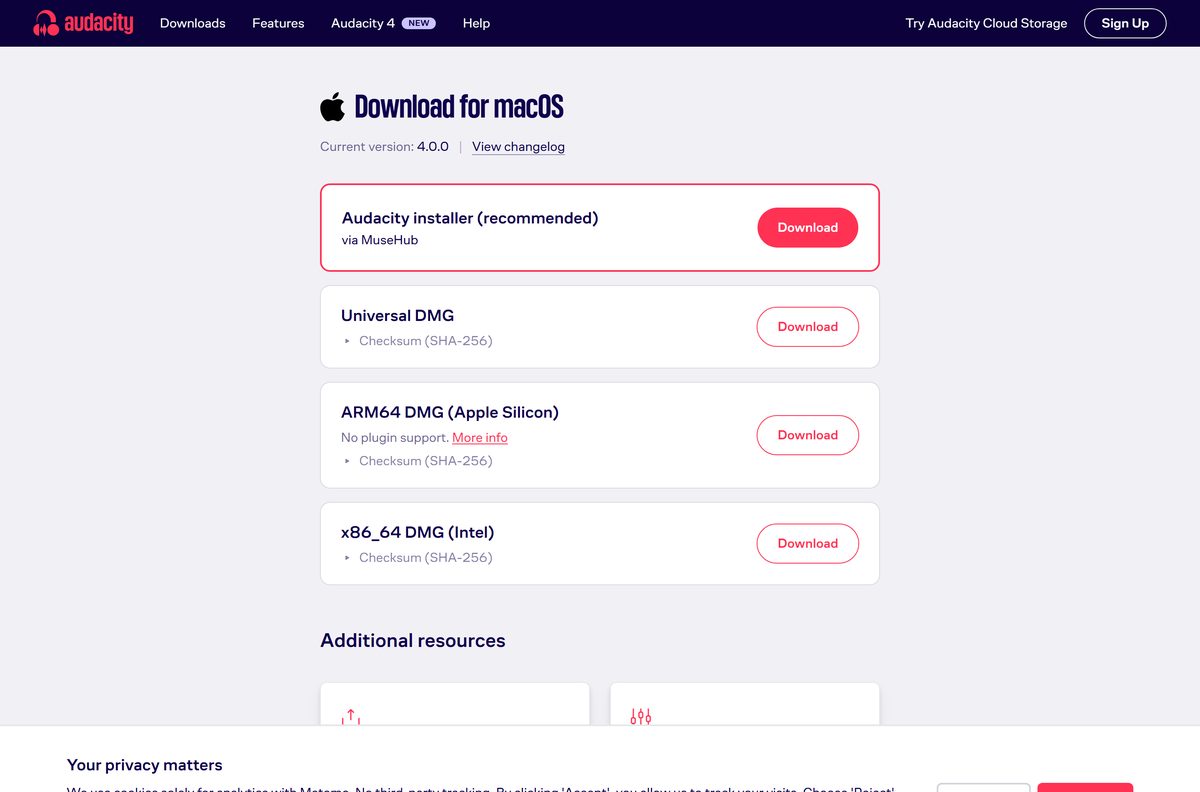The image size is (1200, 792).
Task: Download the x86_64 DMG for Intel
Action: [807, 543]
